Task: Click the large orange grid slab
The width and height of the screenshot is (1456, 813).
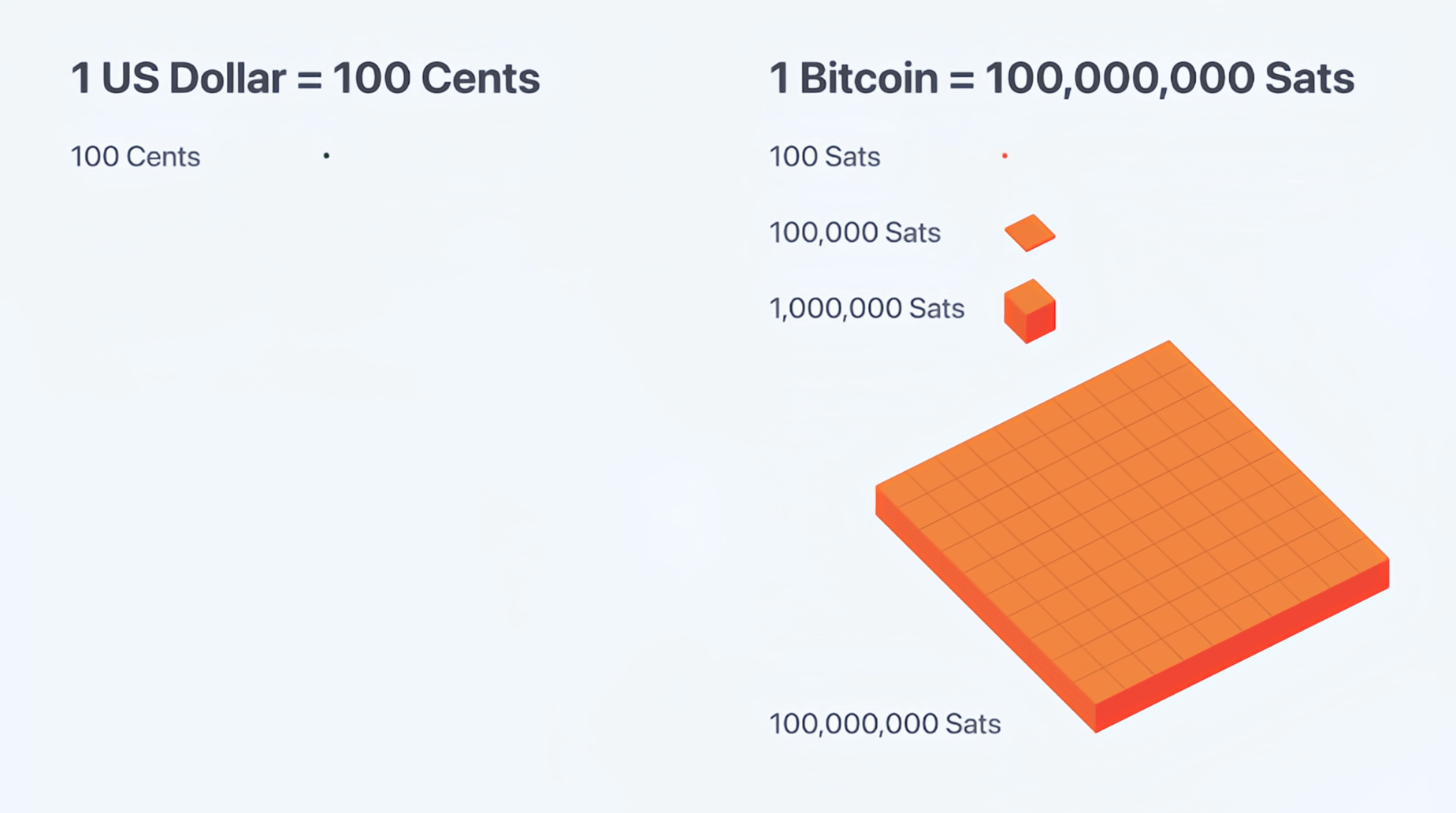Action: point(1132,536)
